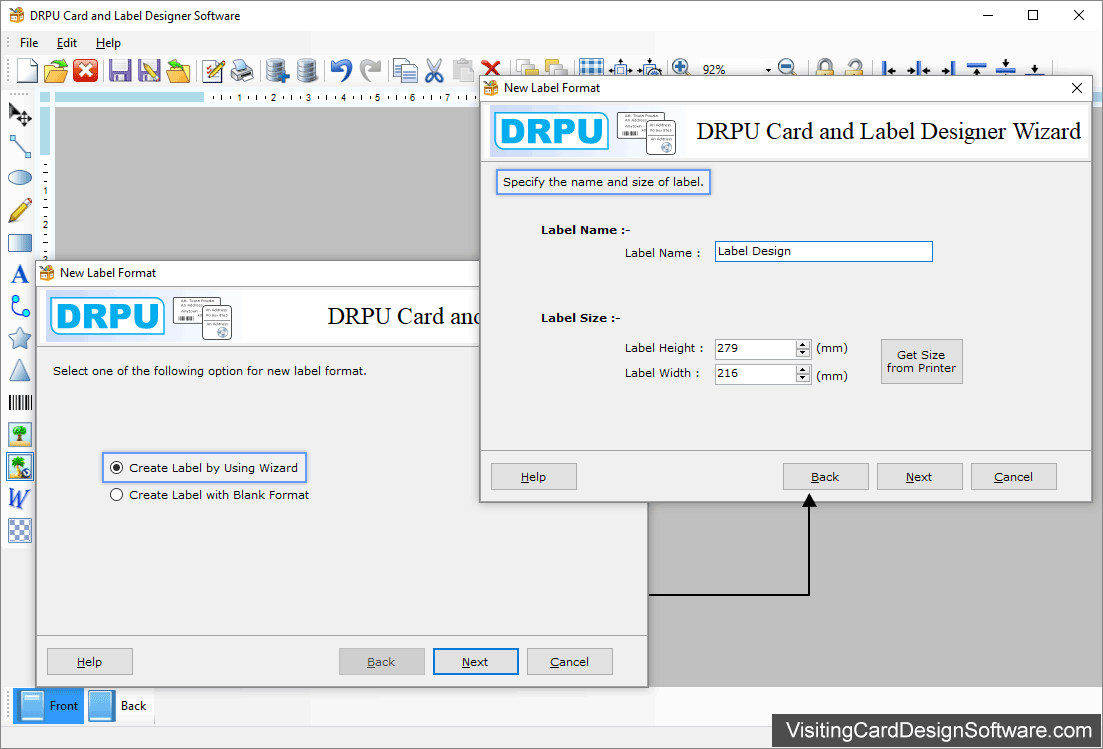Click the align horizontal centers icon

pyautogui.click(x=919, y=69)
